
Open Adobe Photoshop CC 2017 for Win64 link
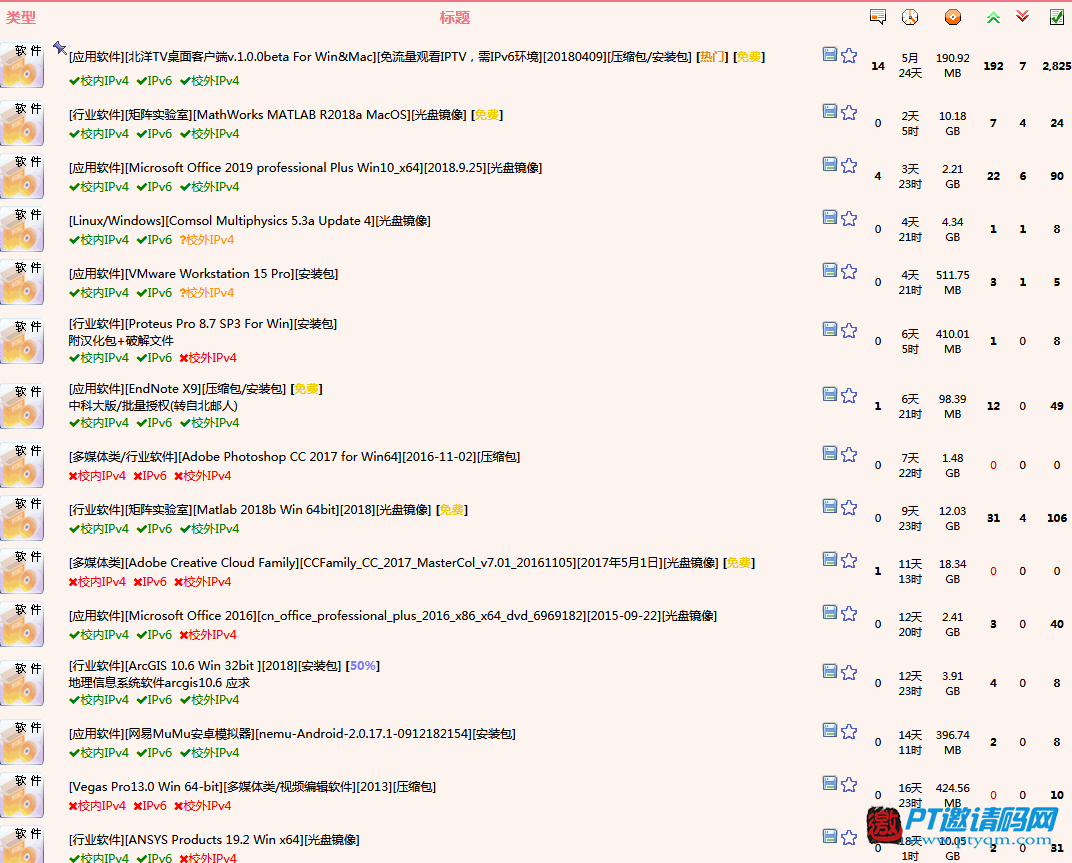click(x=294, y=457)
